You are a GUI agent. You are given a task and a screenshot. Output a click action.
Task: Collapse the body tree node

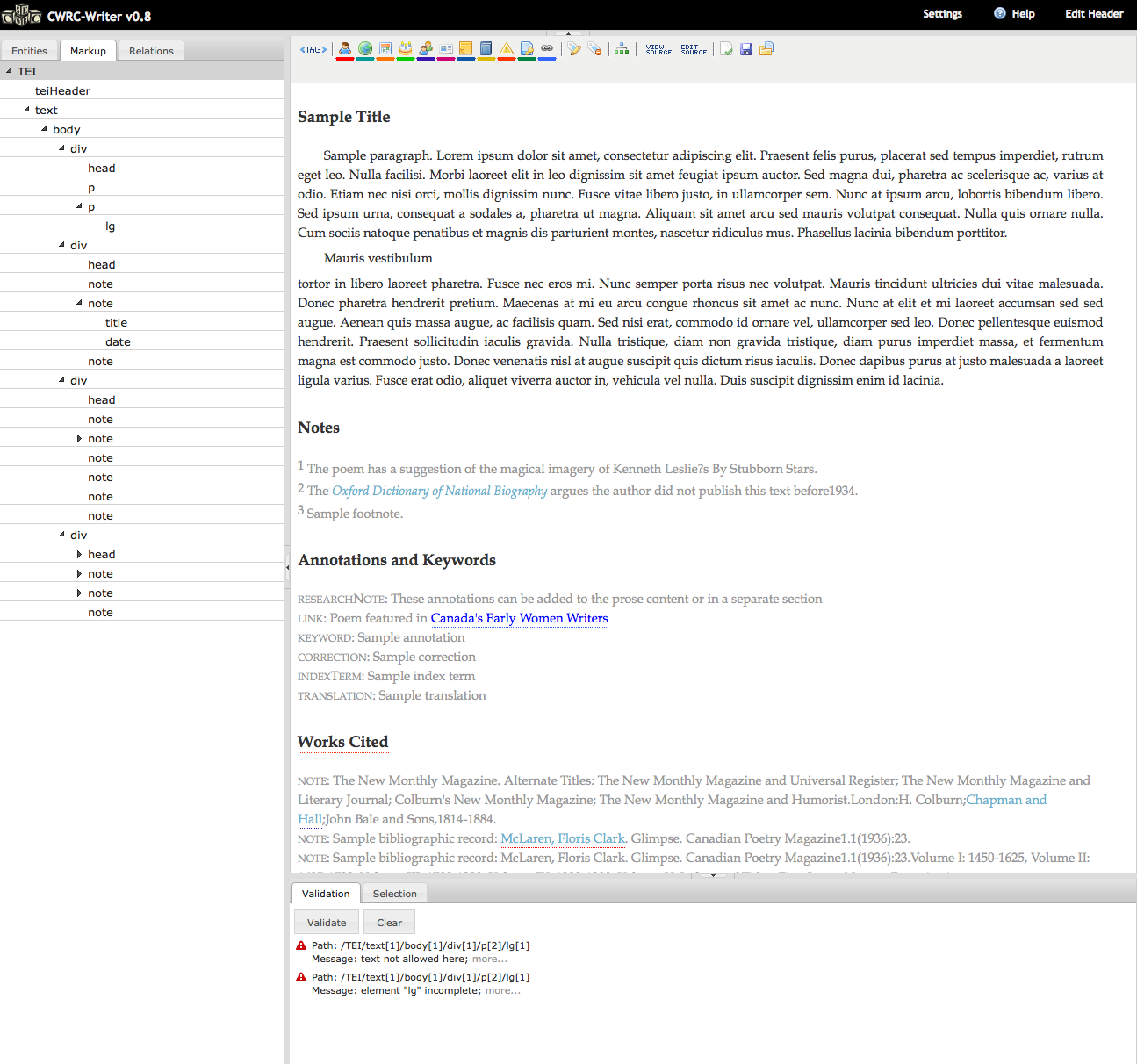[x=44, y=129]
